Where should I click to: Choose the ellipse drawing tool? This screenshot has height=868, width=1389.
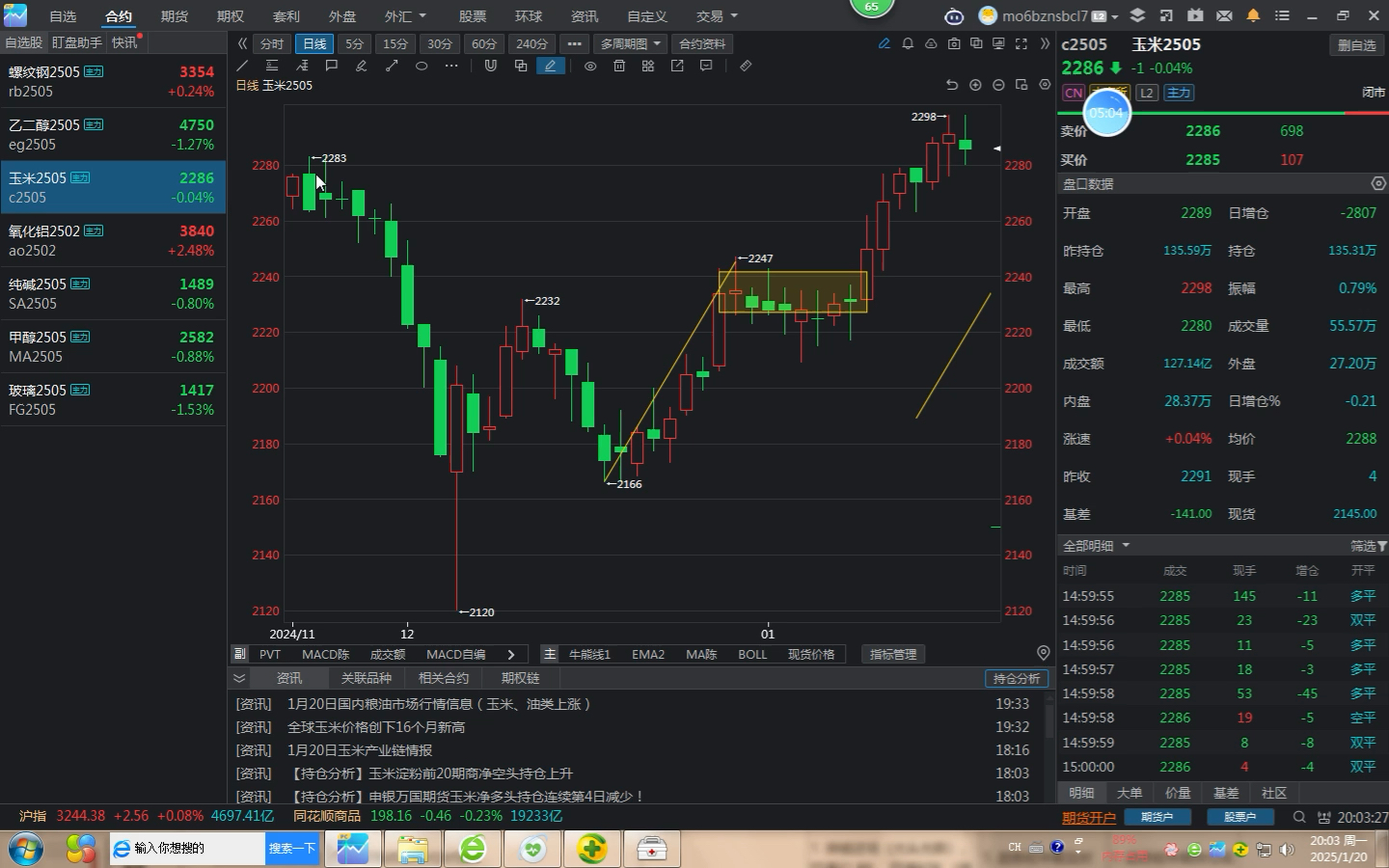pos(422,66)
